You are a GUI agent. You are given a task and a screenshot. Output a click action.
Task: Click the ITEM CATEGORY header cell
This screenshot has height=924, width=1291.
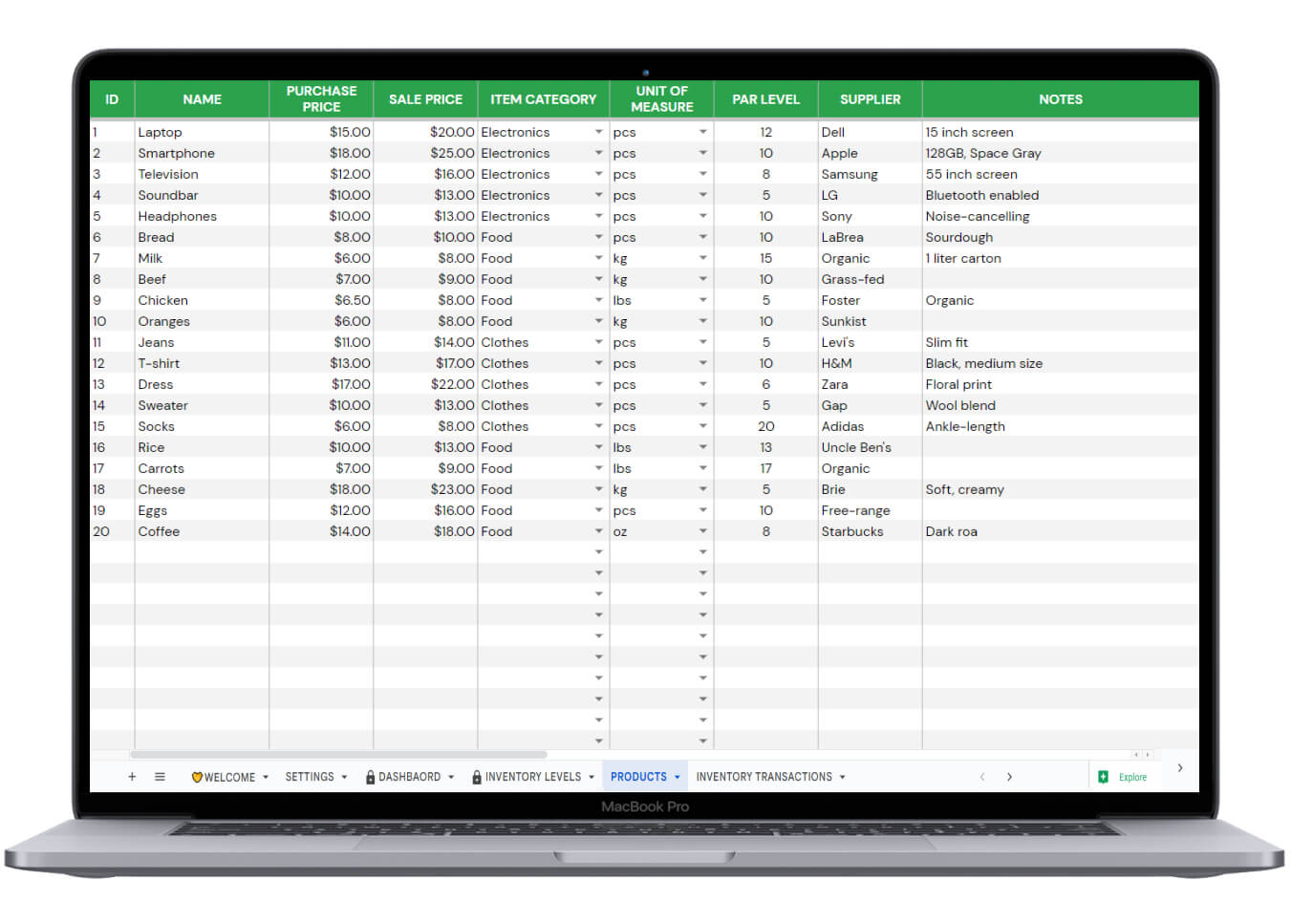543,99
